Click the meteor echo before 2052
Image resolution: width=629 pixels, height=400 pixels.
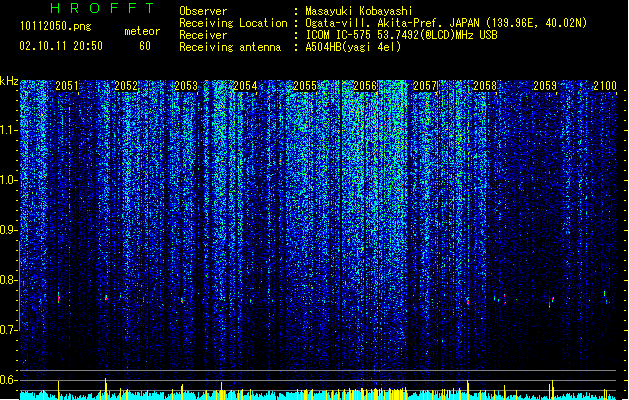point(106,297)
